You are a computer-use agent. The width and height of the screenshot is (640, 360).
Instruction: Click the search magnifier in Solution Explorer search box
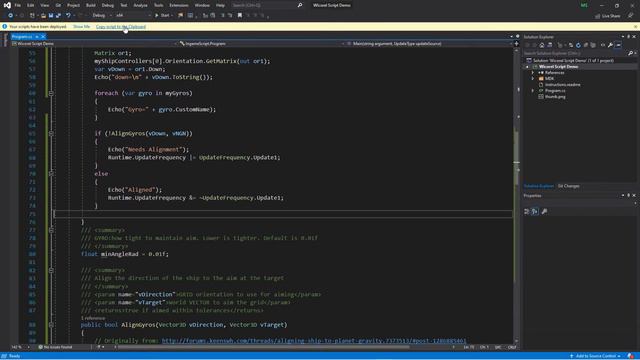pos(630,53)
